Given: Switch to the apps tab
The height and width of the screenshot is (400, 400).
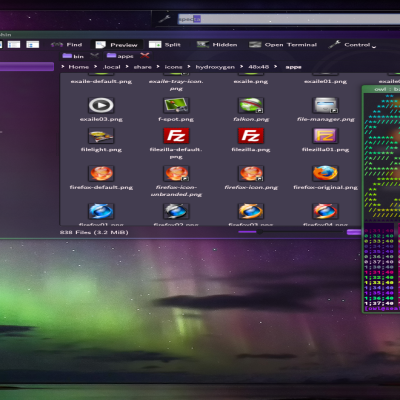Looking at the screenshot, I should tap(120, 56).
